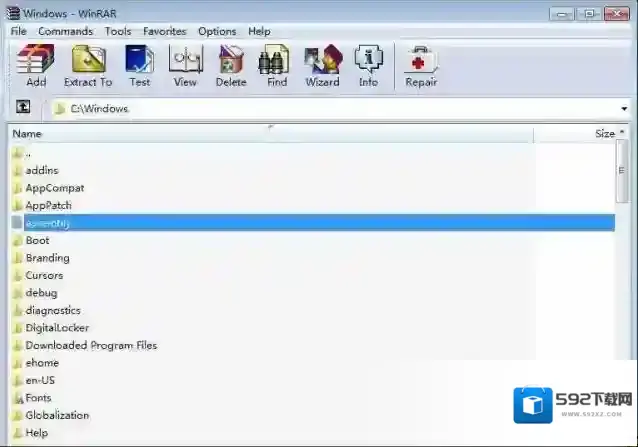
Task: Select the Fonts folder
Action: click(38, 398)
